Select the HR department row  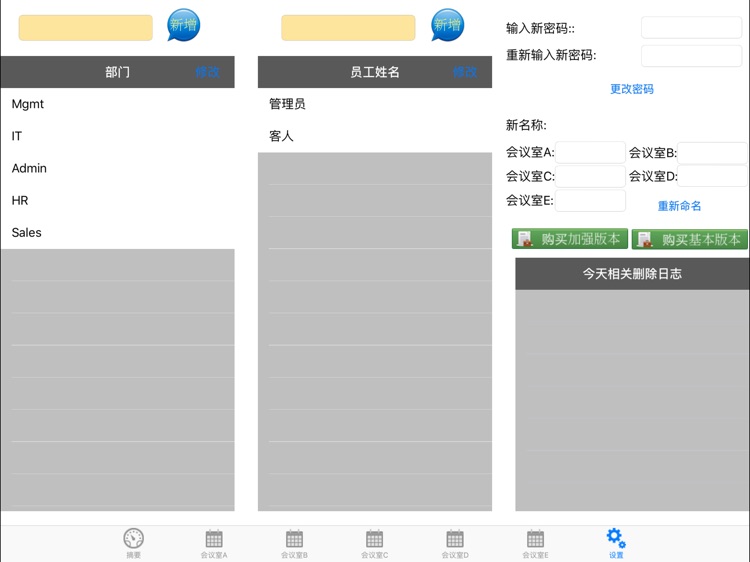click(x=118, y=200)
